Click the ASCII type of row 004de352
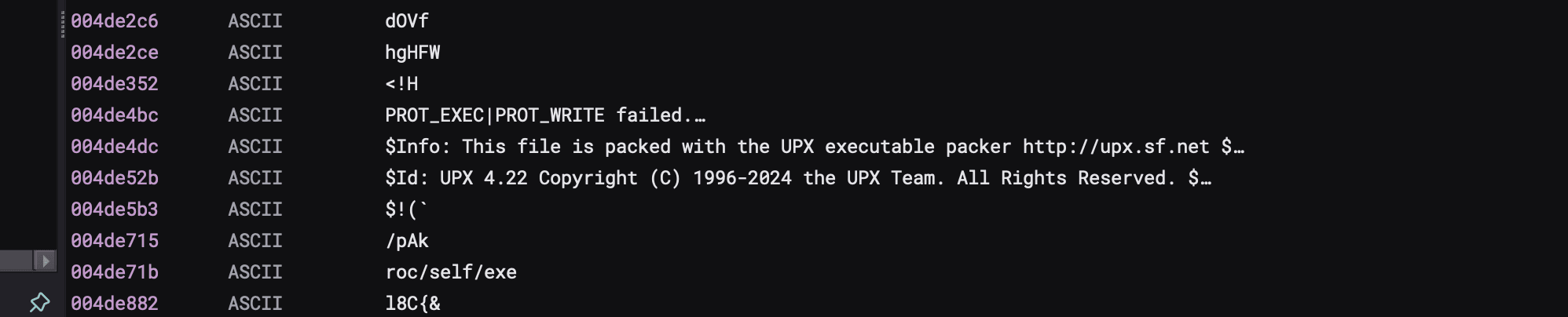This screenshot has height=317, width=1568. pyautogui.click(x=255, y=84)
